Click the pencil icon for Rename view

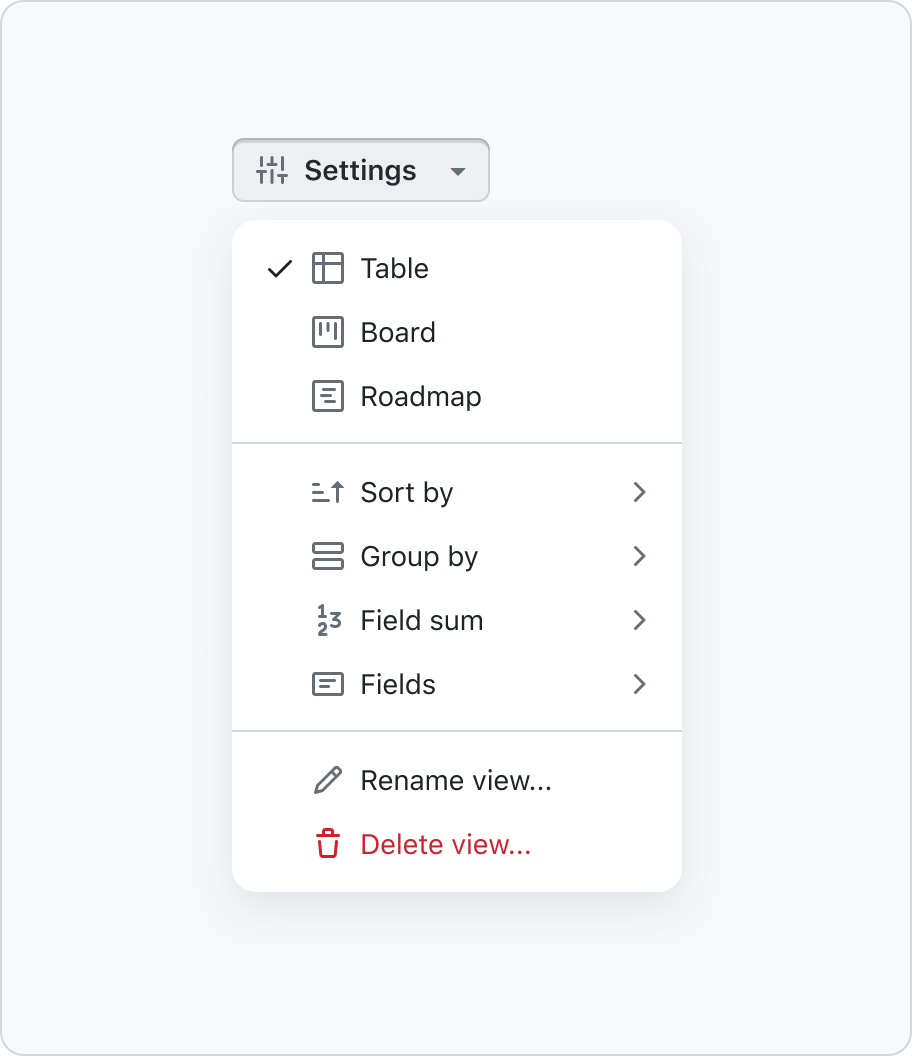click(327, 780)
